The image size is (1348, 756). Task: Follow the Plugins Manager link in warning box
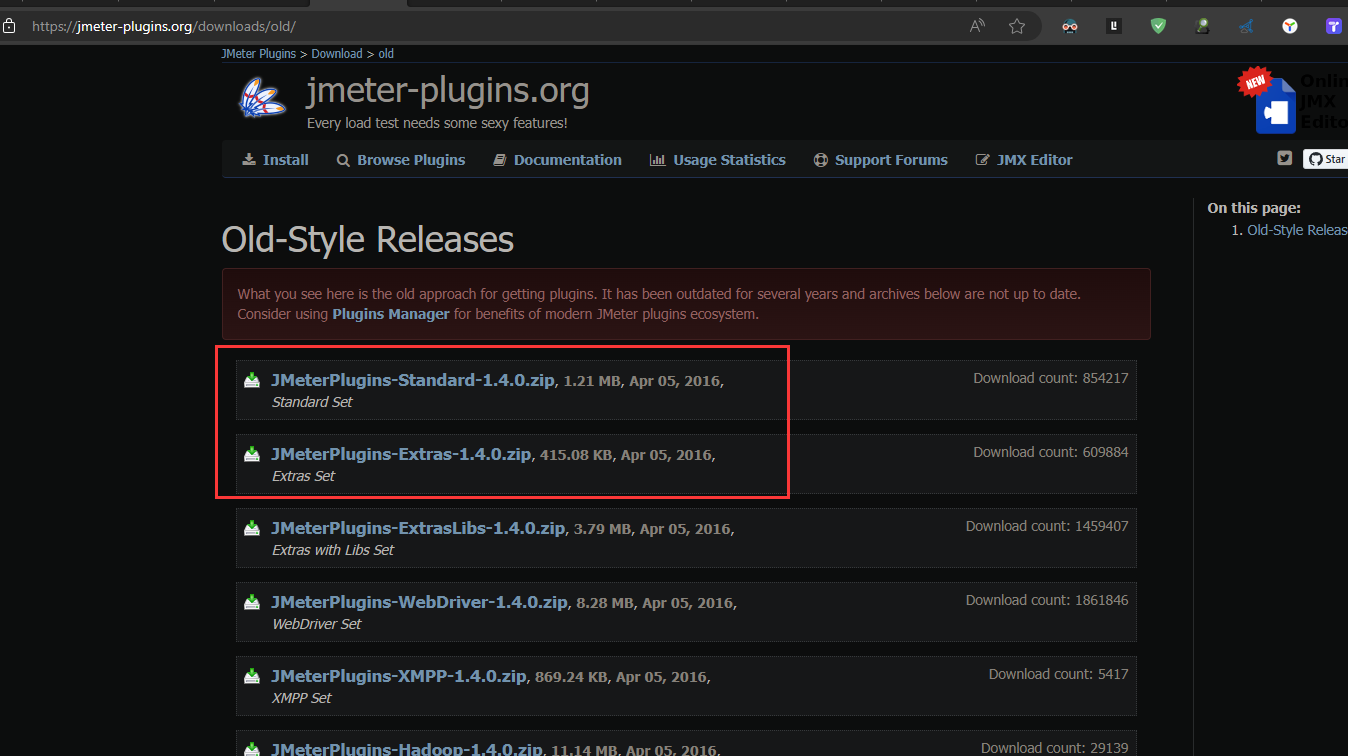(391, 314)
